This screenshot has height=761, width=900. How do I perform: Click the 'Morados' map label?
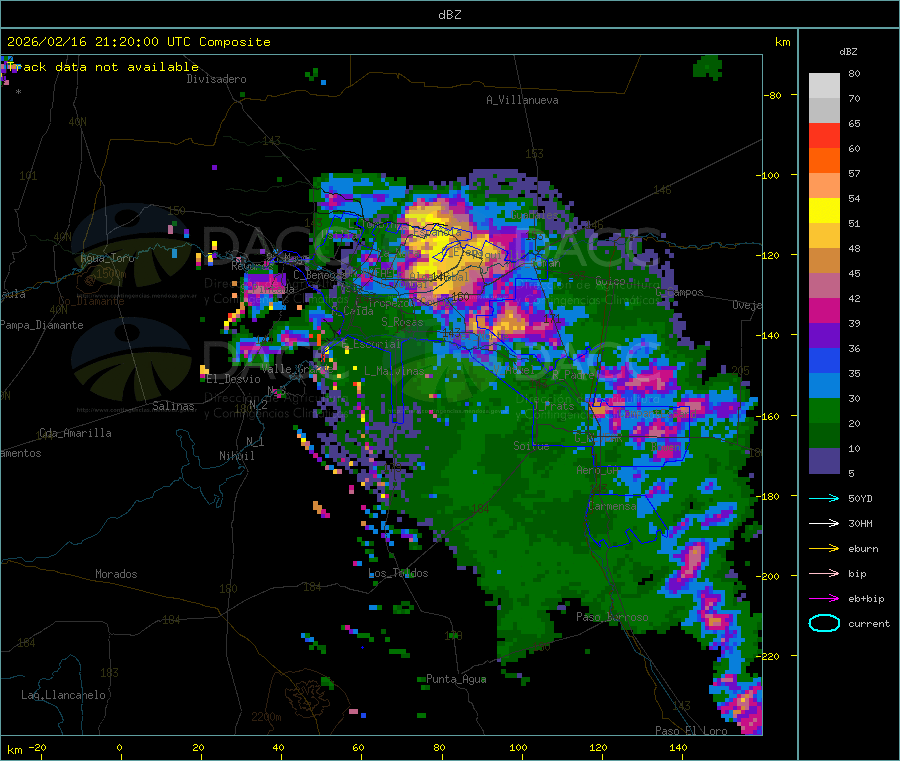pos(116,574)
